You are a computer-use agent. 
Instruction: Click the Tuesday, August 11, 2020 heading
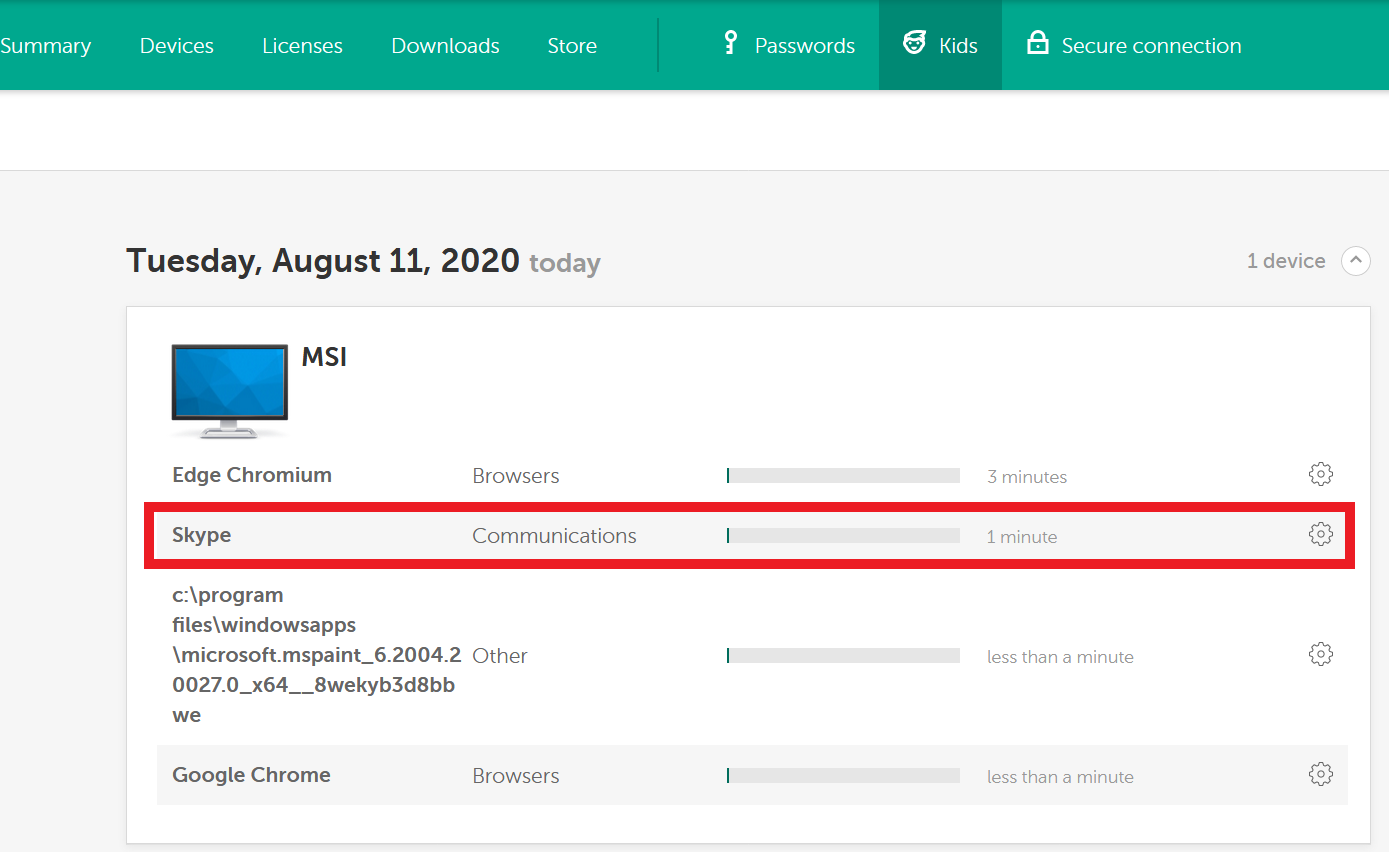(323, 261)
